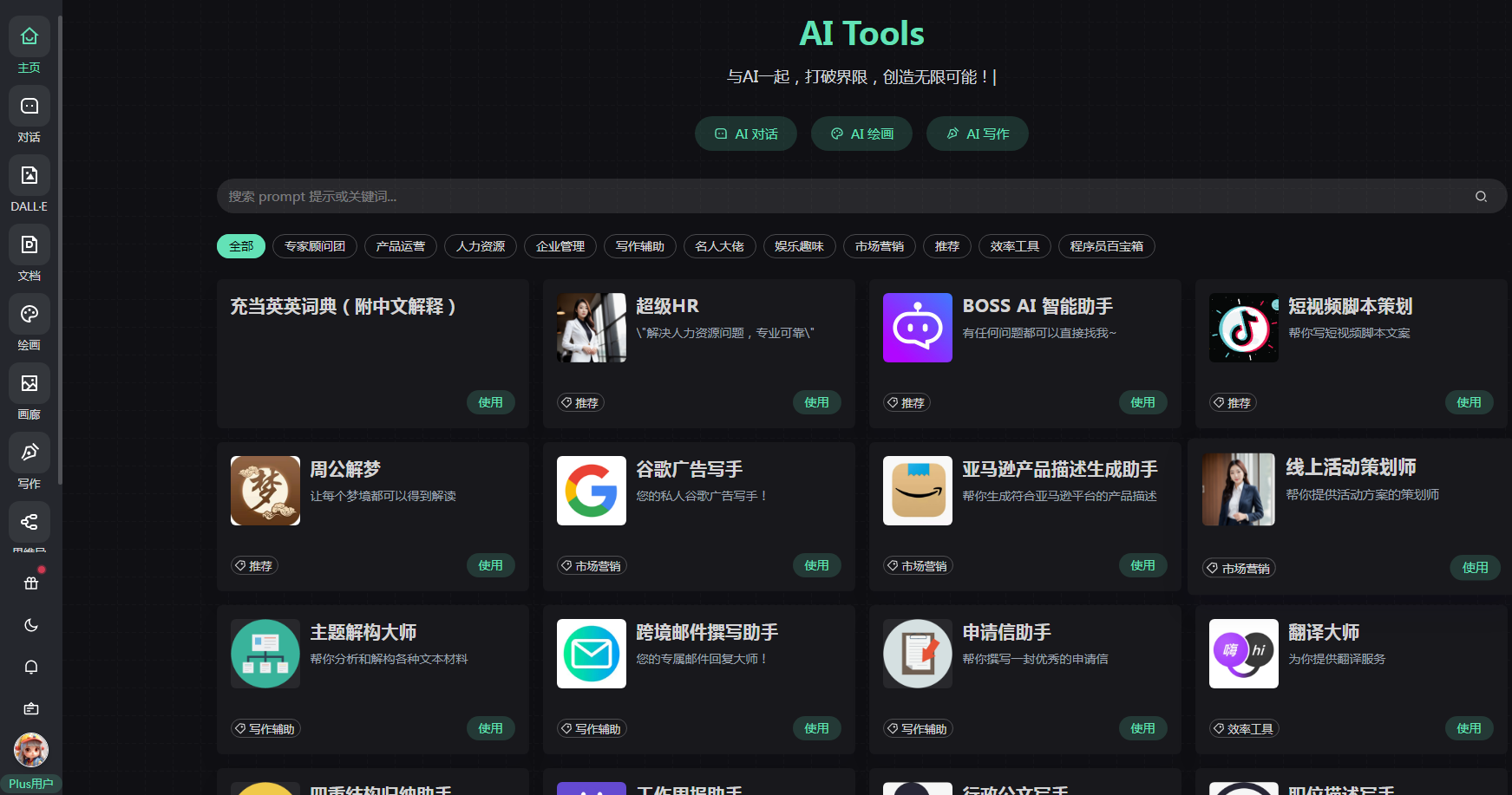
Task: Click the Google logo icon
Action: pyautogui.click(x=592, y=491)
